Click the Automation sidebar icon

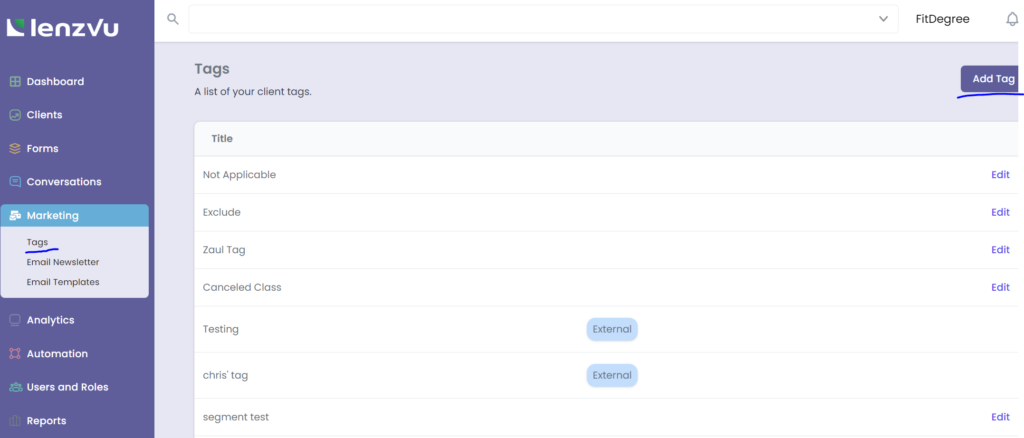point(15,354)
